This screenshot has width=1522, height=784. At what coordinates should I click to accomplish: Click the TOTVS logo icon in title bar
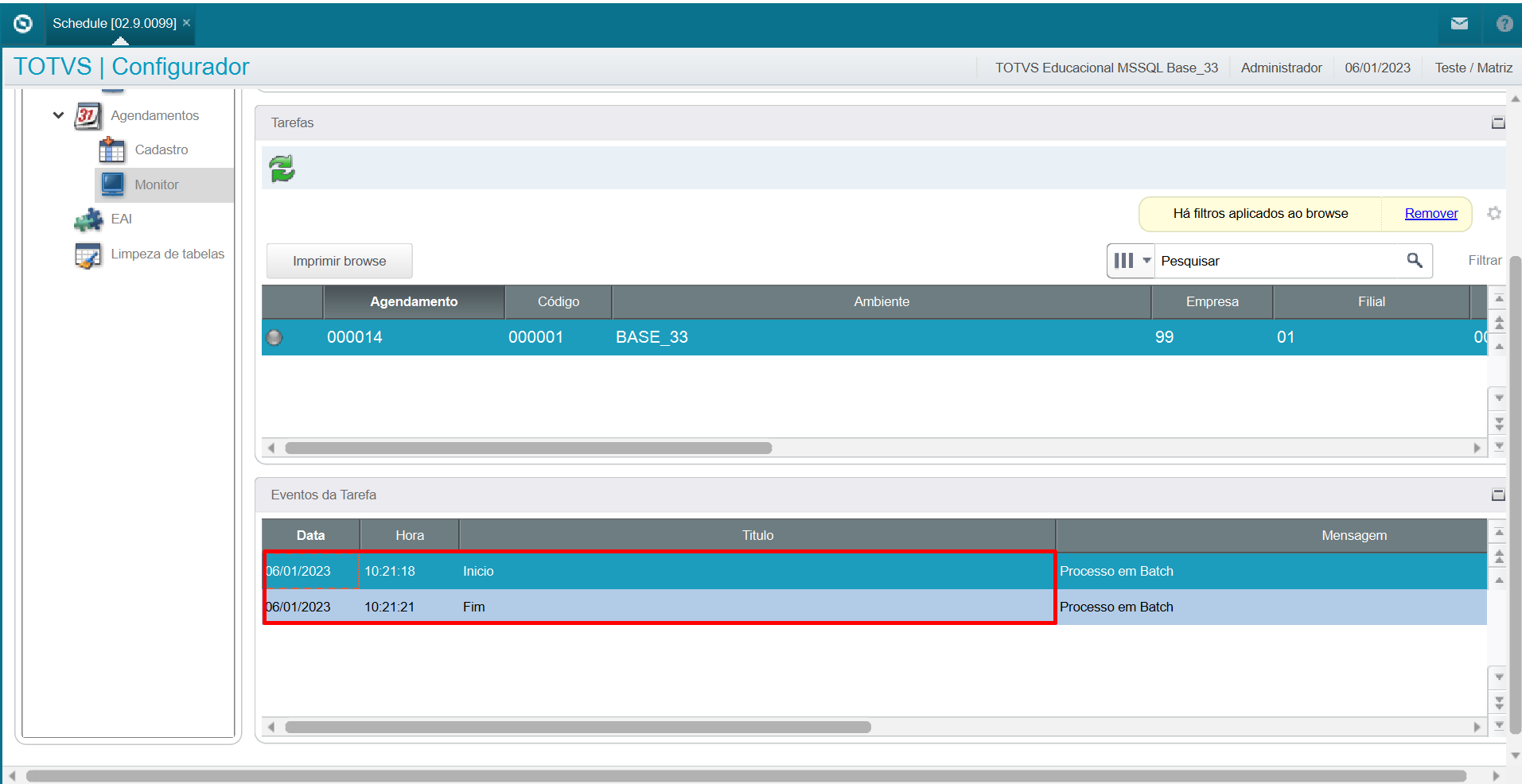(23, 24)
